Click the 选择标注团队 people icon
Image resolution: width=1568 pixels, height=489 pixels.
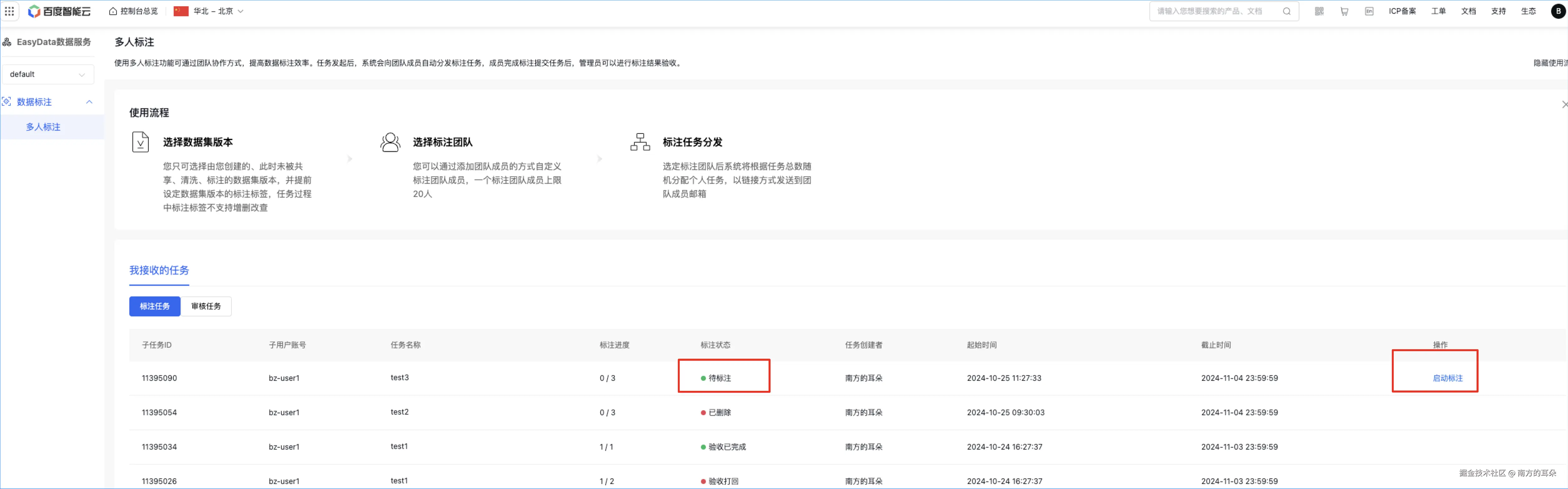(x=390, y=142)
